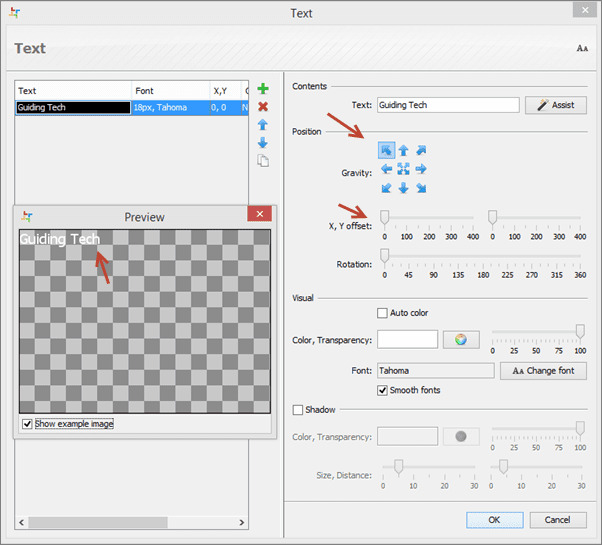
Task: Uncheck the Smooth fonts option
Action: (x=382, y=390)
